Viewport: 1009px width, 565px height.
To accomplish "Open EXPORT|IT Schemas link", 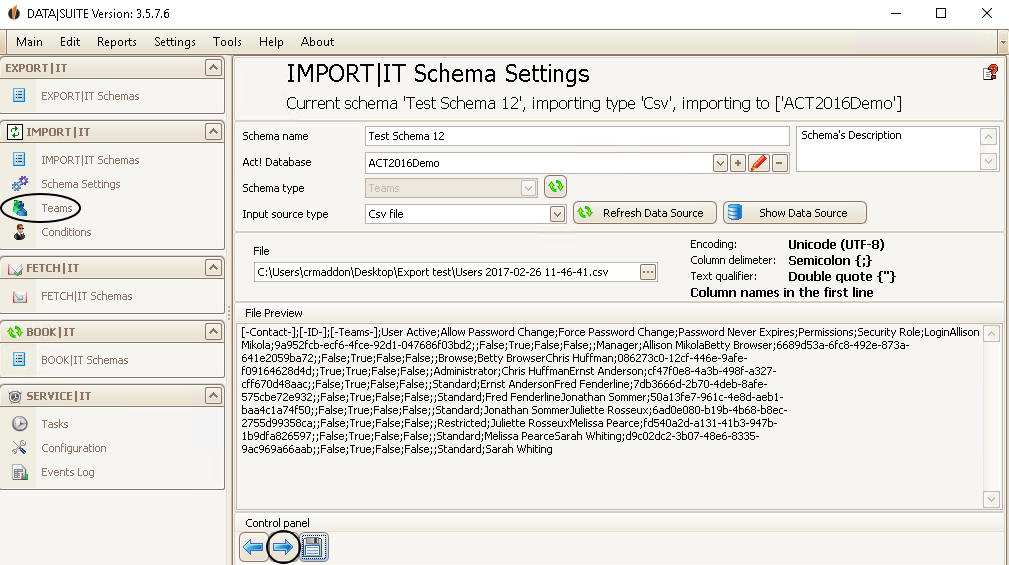I will click(x=90, y=96).
